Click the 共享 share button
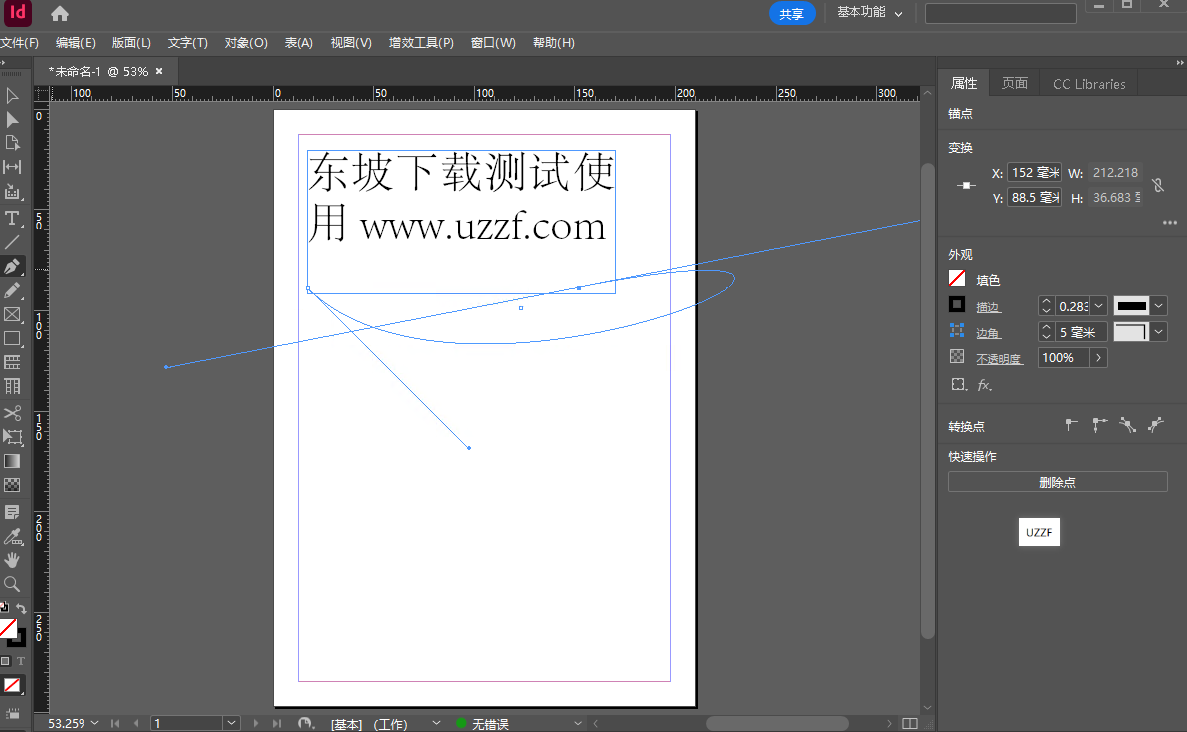The image size is (1187, 732). (792, 14)
